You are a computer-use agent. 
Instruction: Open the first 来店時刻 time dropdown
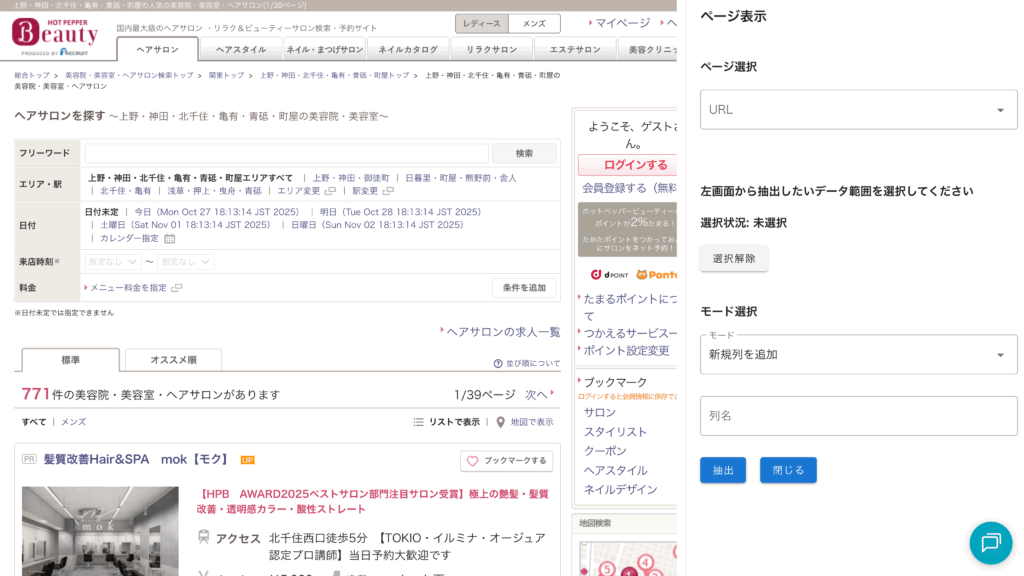112,262
